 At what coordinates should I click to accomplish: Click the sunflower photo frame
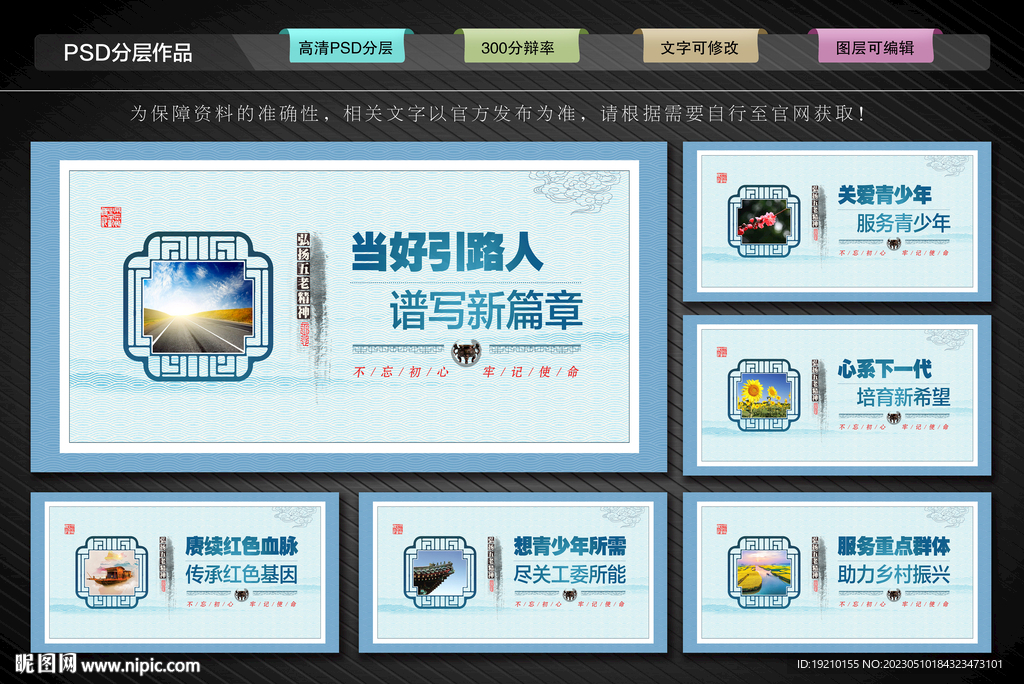(x=763, y=395)
